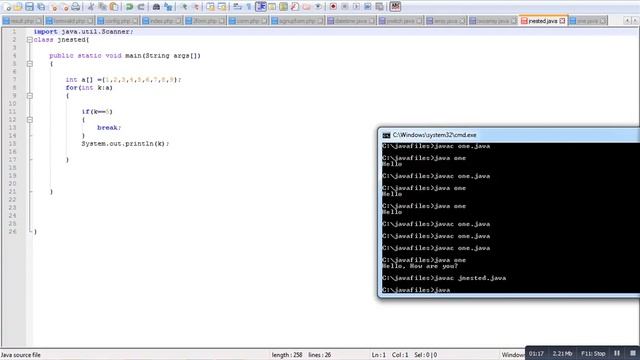Play back the recorded macro
Screen dimensions: 640x360
356,7
